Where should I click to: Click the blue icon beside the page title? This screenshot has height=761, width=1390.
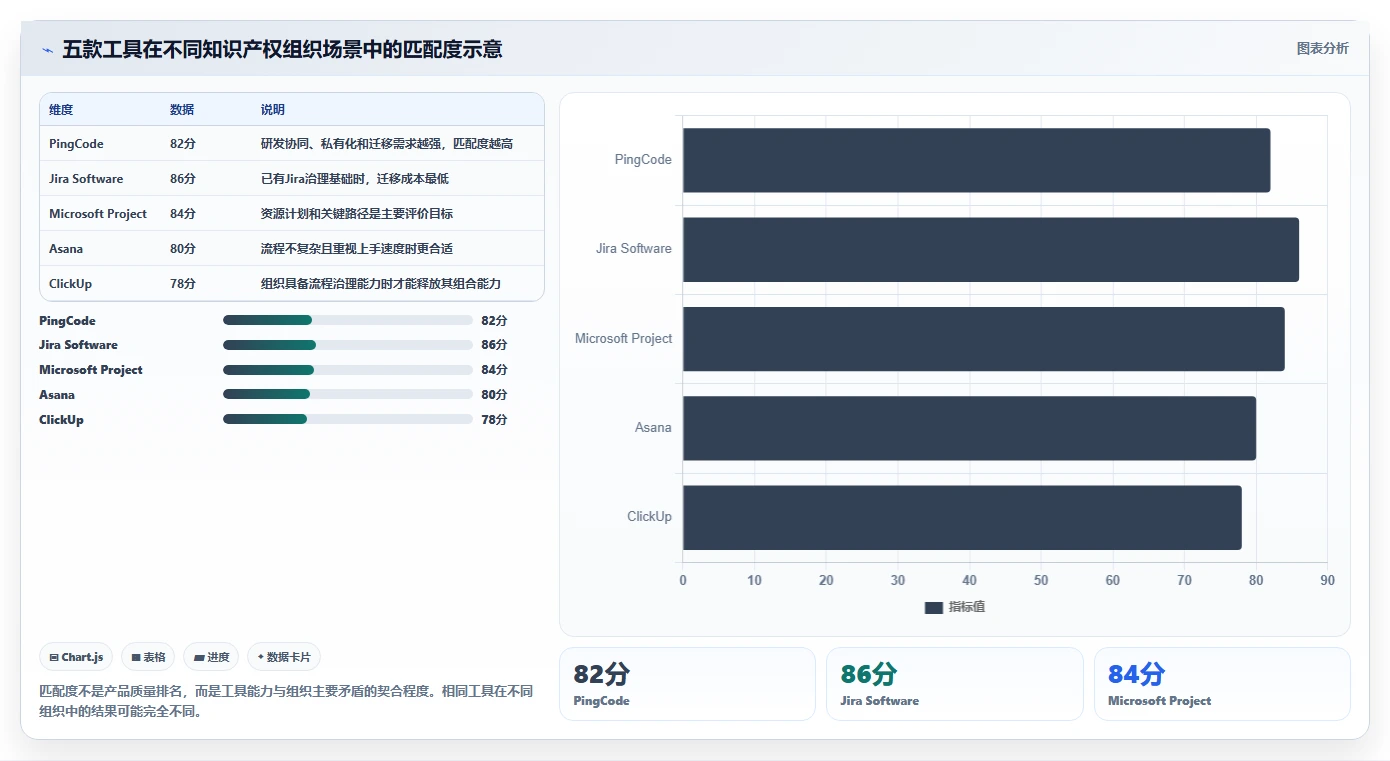pos(47,49)
